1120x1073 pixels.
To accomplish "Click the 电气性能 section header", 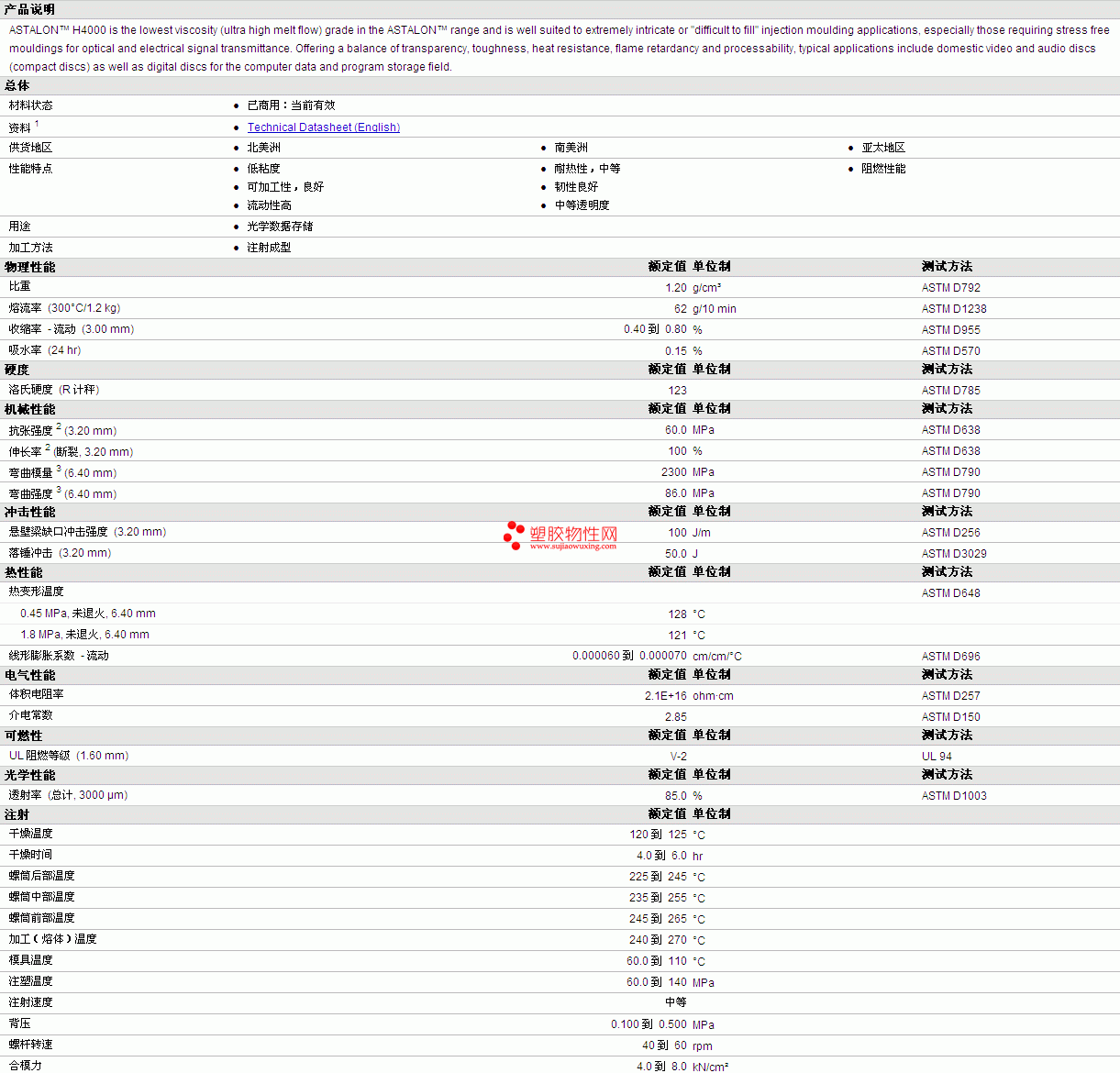I will point(29,675).
